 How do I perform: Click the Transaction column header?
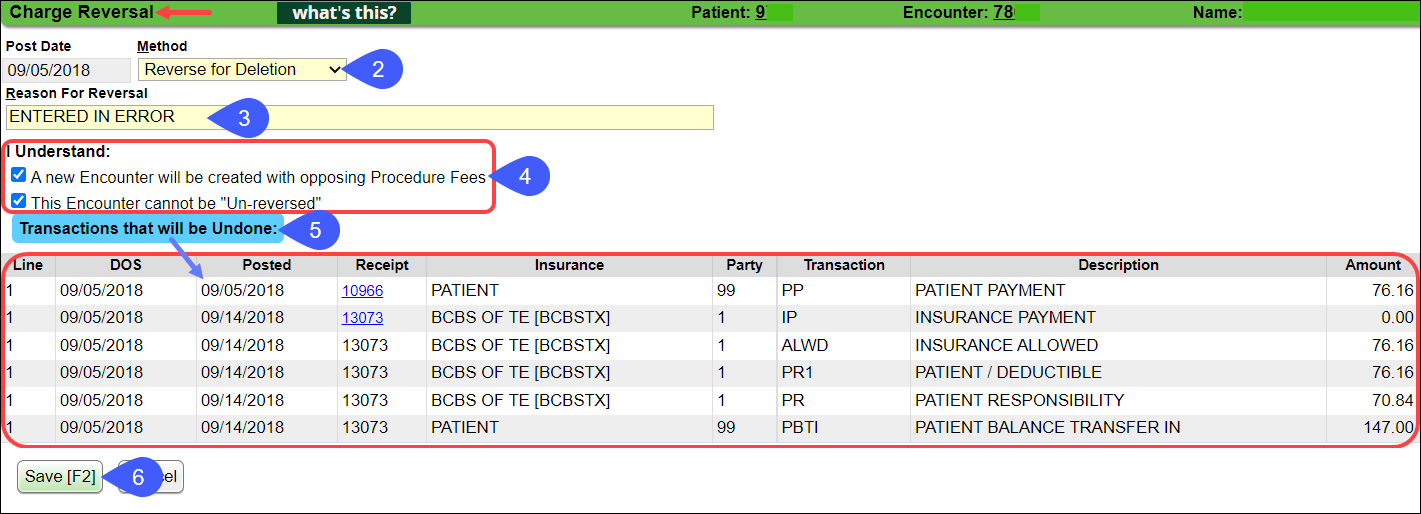[x=844, y=265]
